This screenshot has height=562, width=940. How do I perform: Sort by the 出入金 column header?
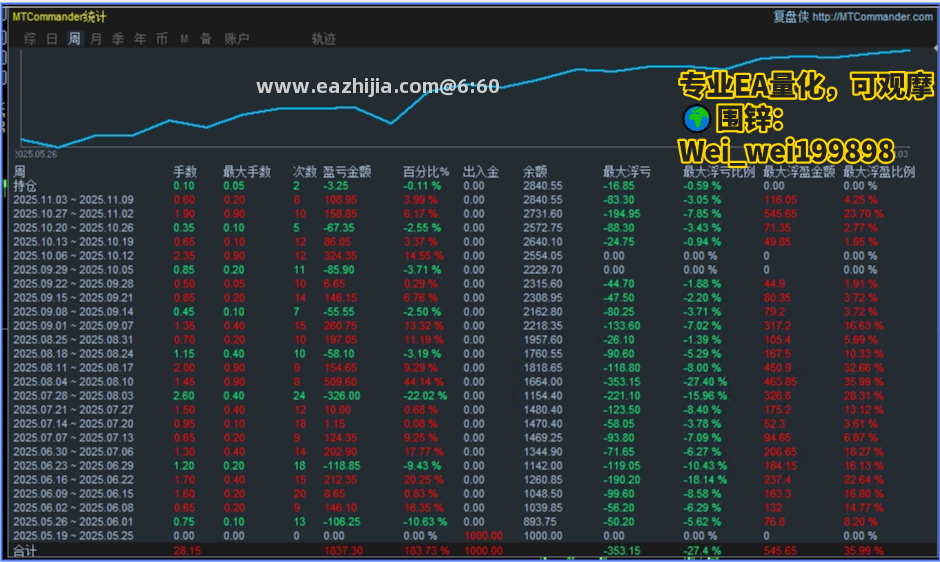point(481,172)
